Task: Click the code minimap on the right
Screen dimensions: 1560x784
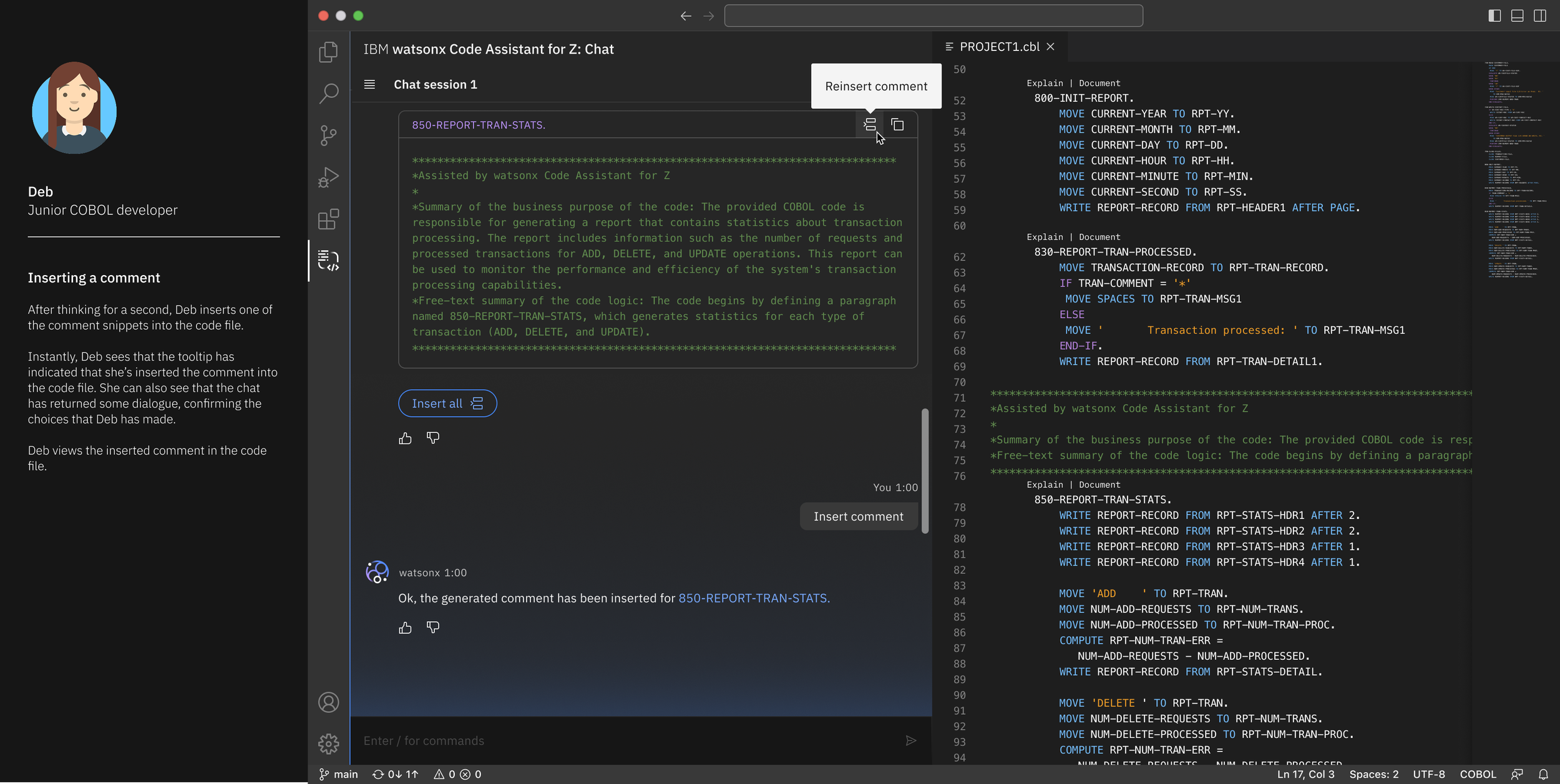Action: tap(1516, 170)
